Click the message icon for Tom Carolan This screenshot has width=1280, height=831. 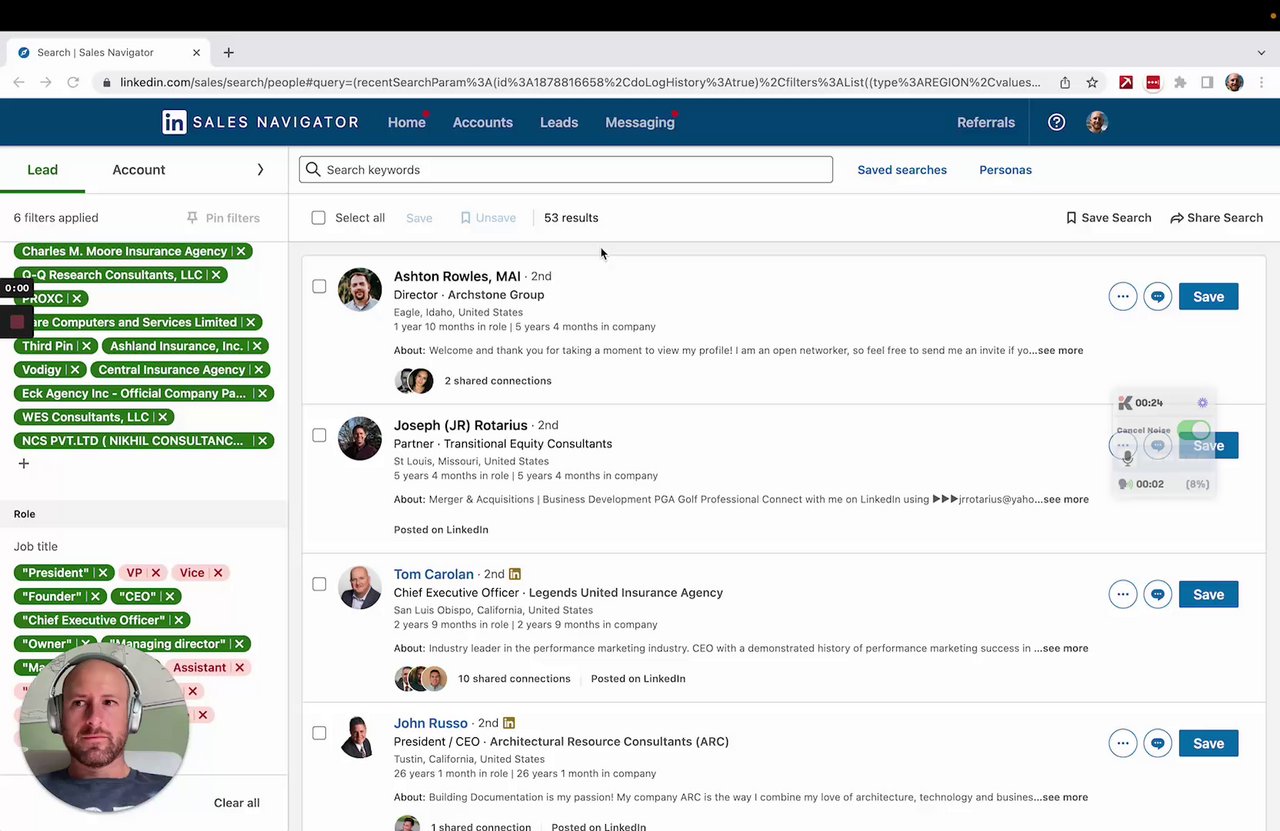(x=1158, y=595)
